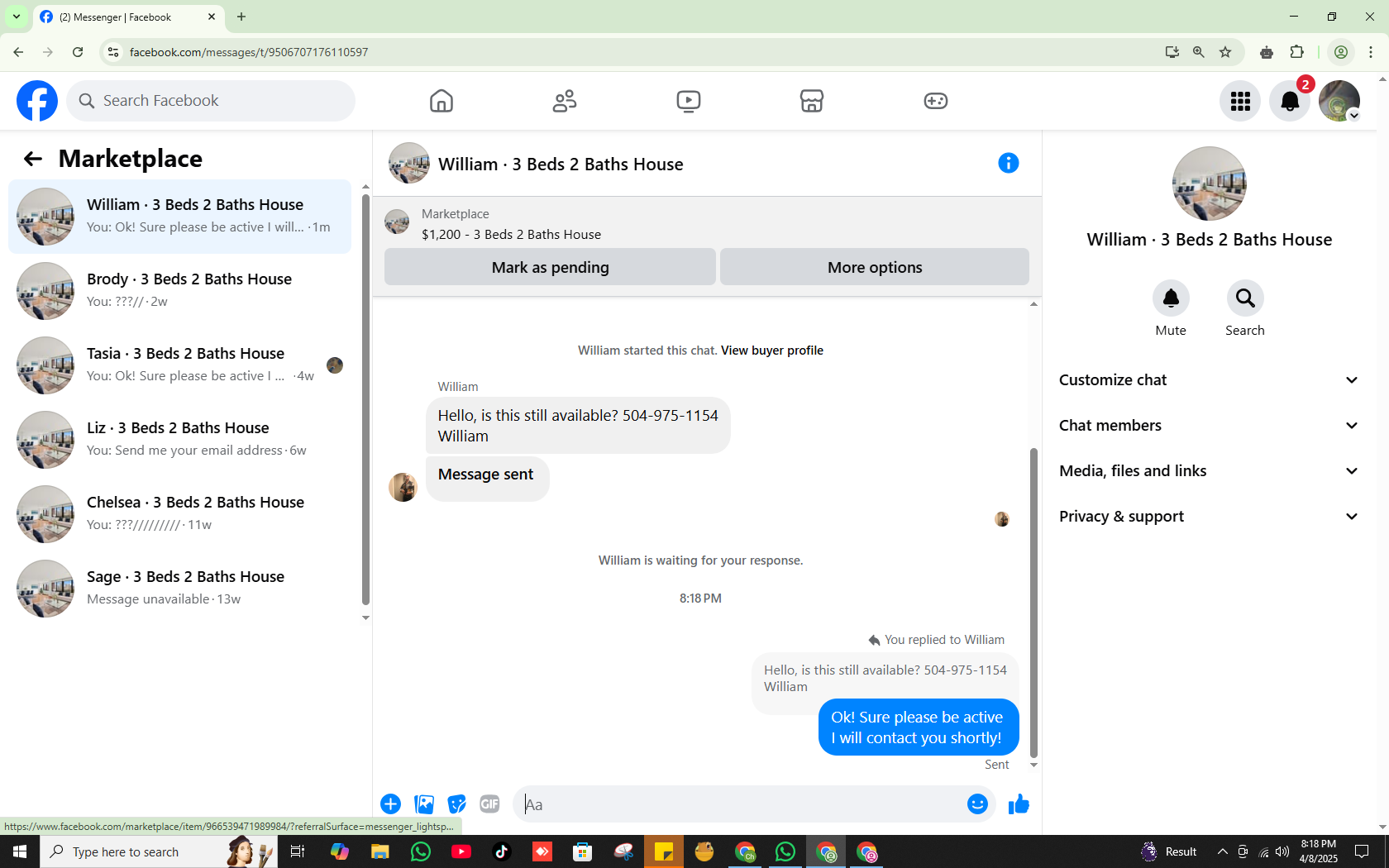This screenshot has width=1389, height=868.
Task: Open TikTok from the taskbar
Action: [502, 851]
